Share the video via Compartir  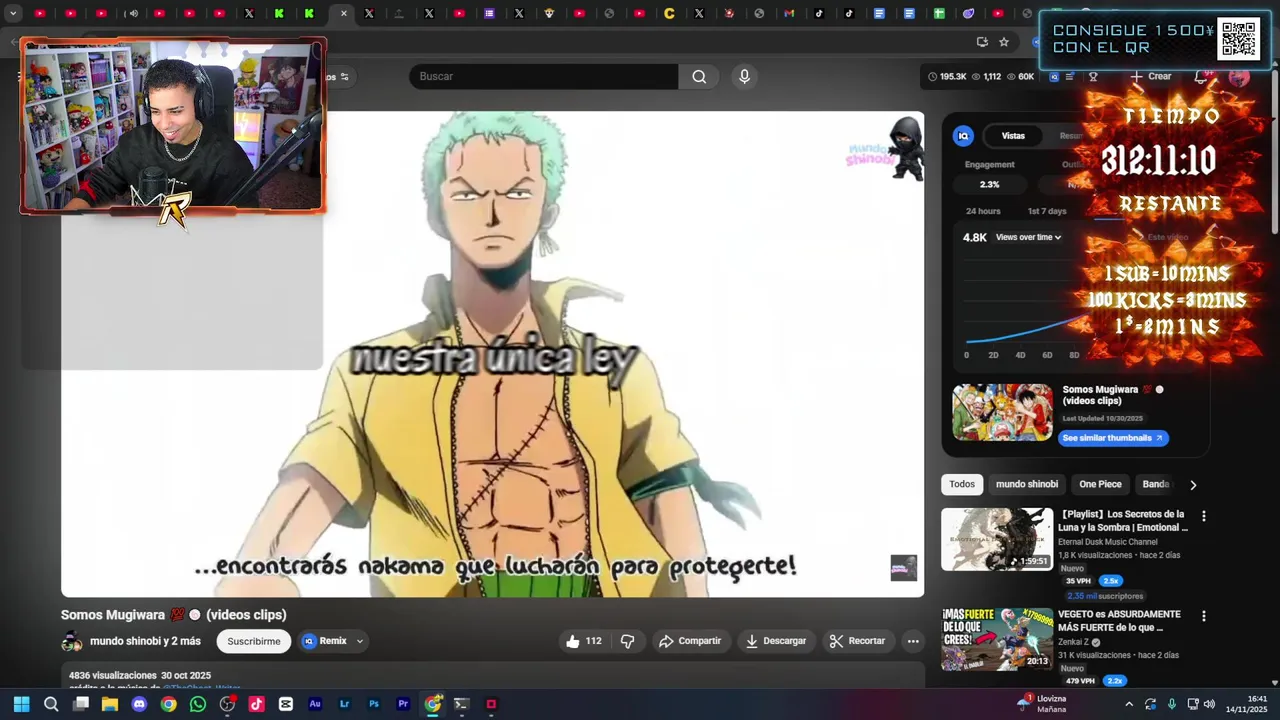[x=690, y=641]
